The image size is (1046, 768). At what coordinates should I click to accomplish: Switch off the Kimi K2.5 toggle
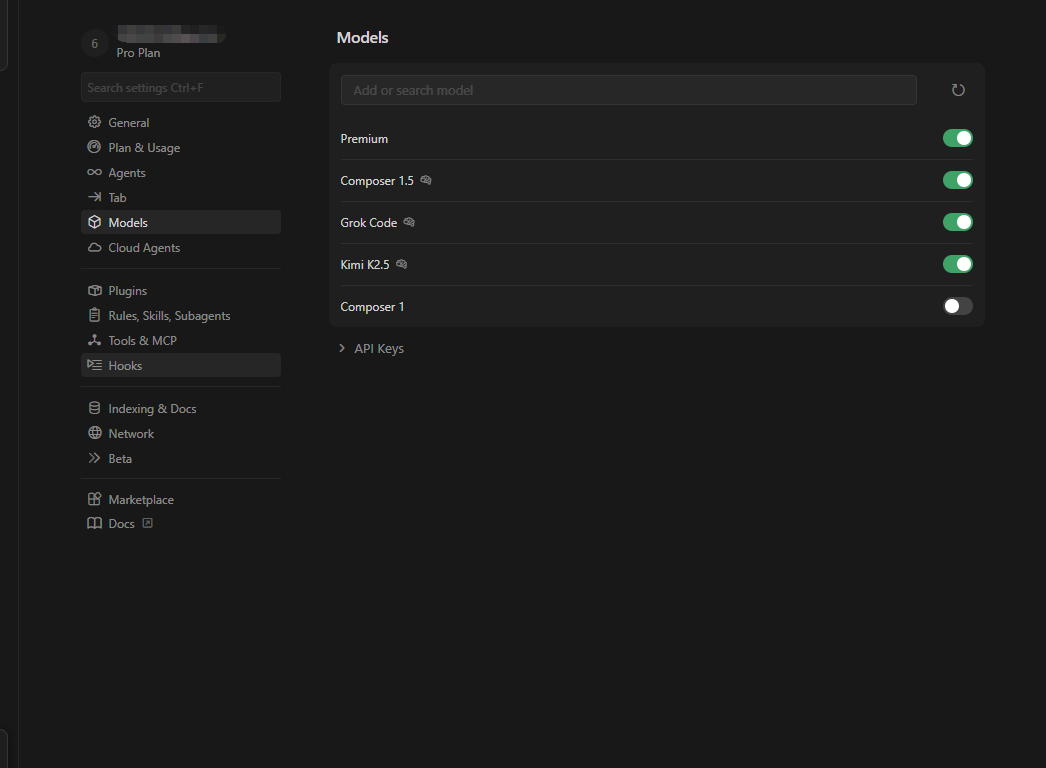(957, 264)
